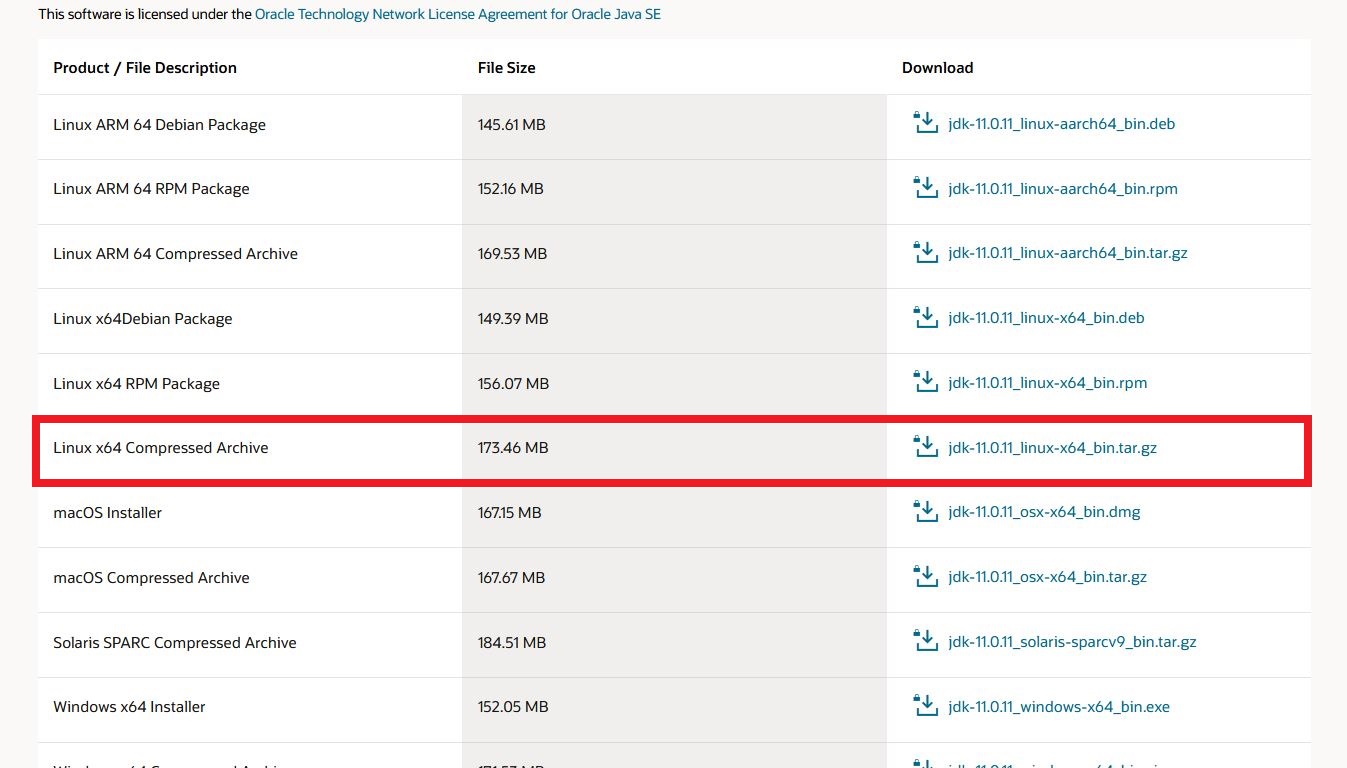Select the 152.16 MB file size
The height and width of the screenshot is (768, 1347).
(x=511, y=189)
